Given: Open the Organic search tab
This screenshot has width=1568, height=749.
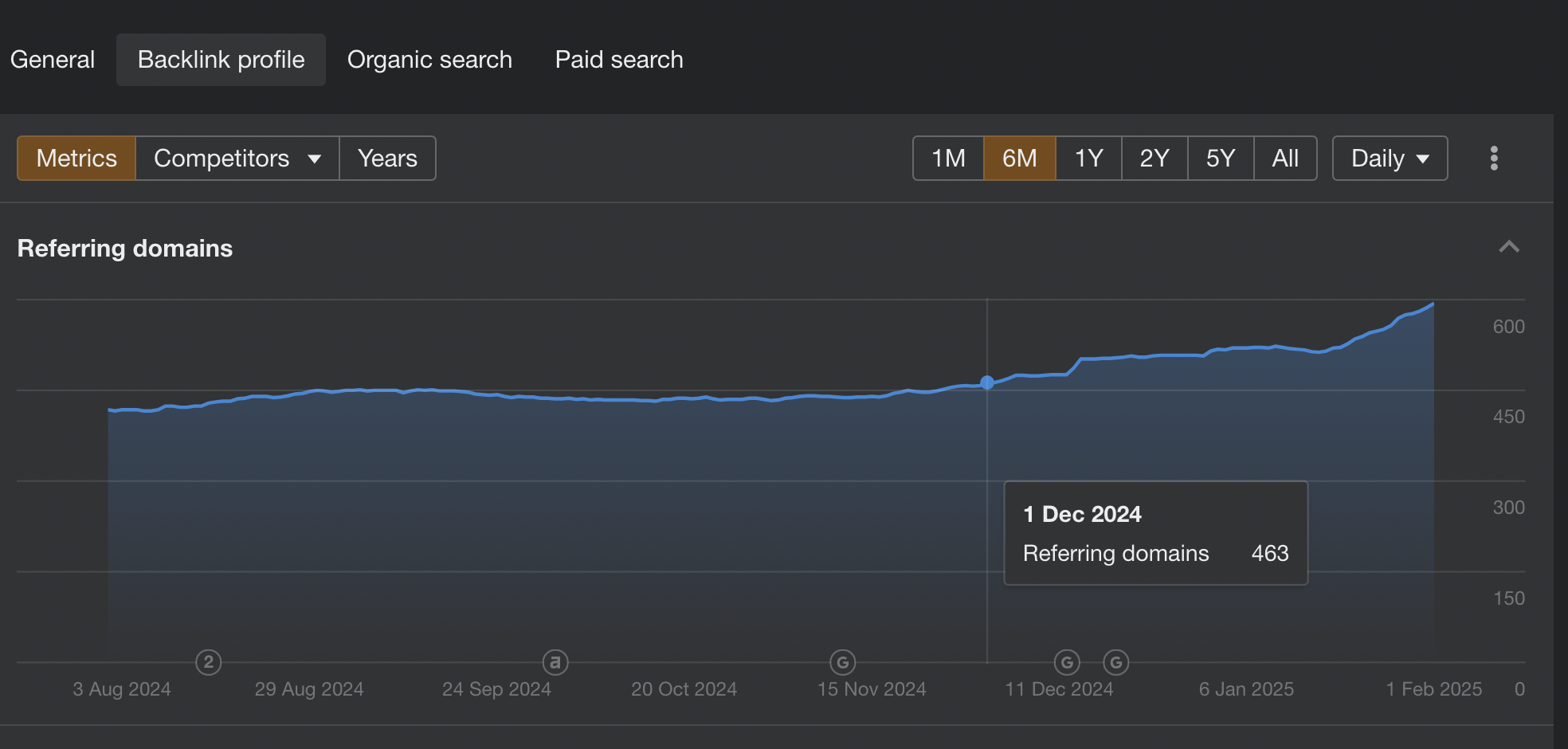Looking at the screenshot, I should [x=429, y=60].
